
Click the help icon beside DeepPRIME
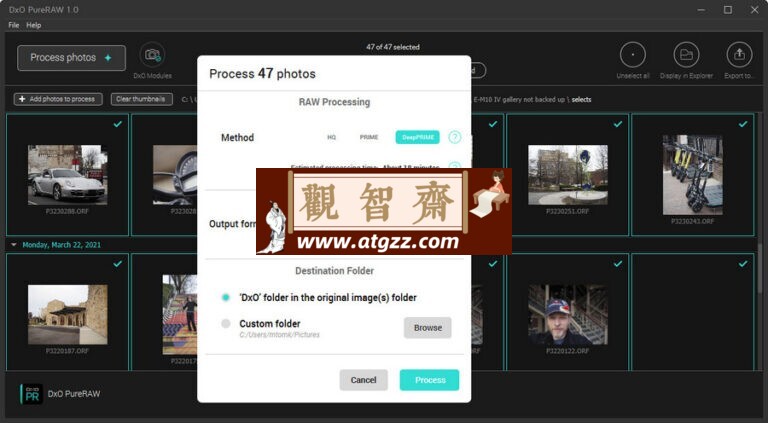coord(455,137)
